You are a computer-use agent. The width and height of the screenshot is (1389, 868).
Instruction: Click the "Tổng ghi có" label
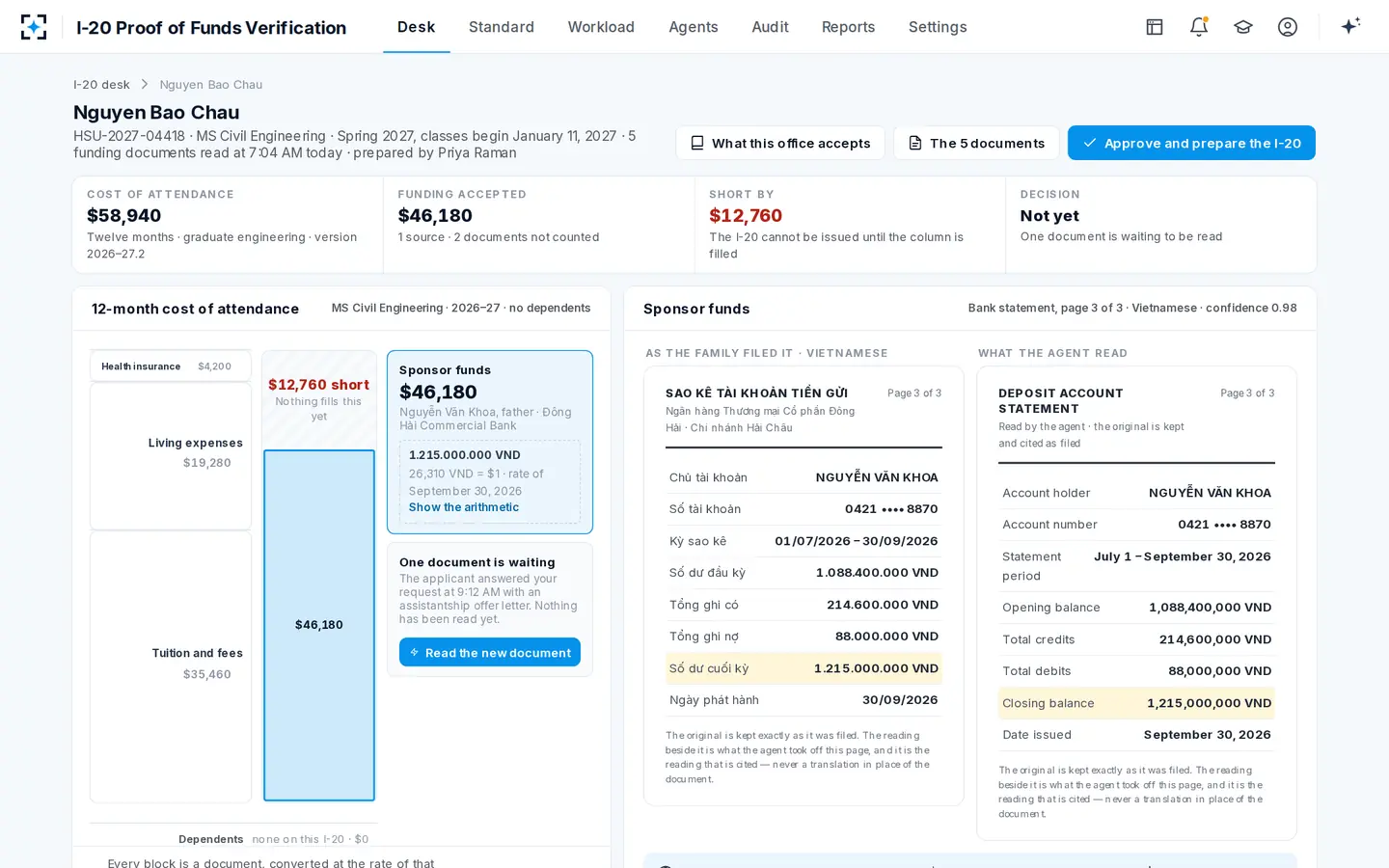pos(704,605)
